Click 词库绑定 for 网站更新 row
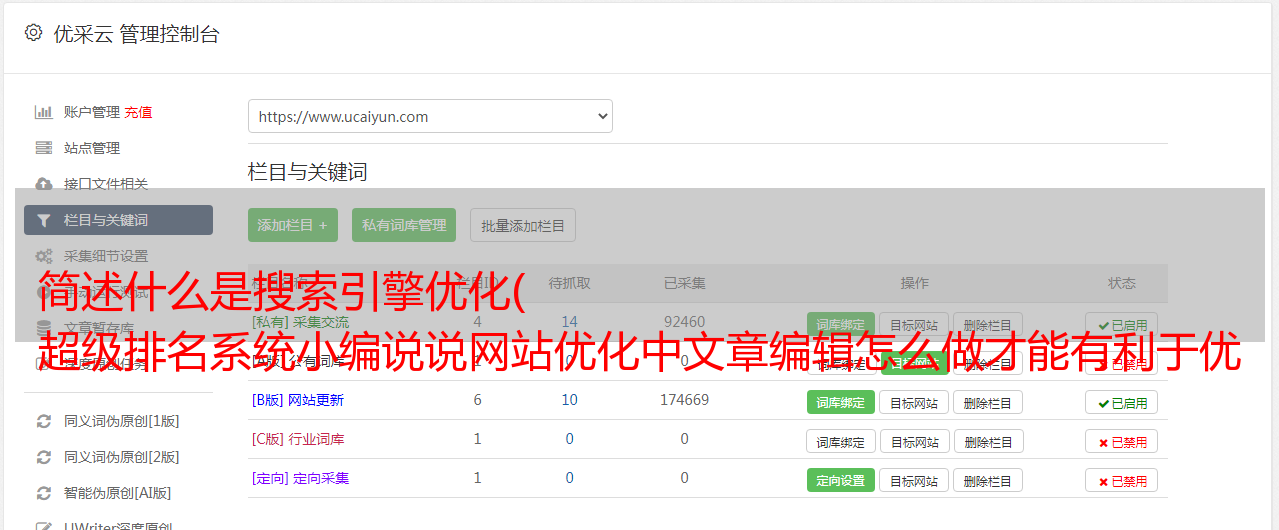1279x530 pixels. 841,402
